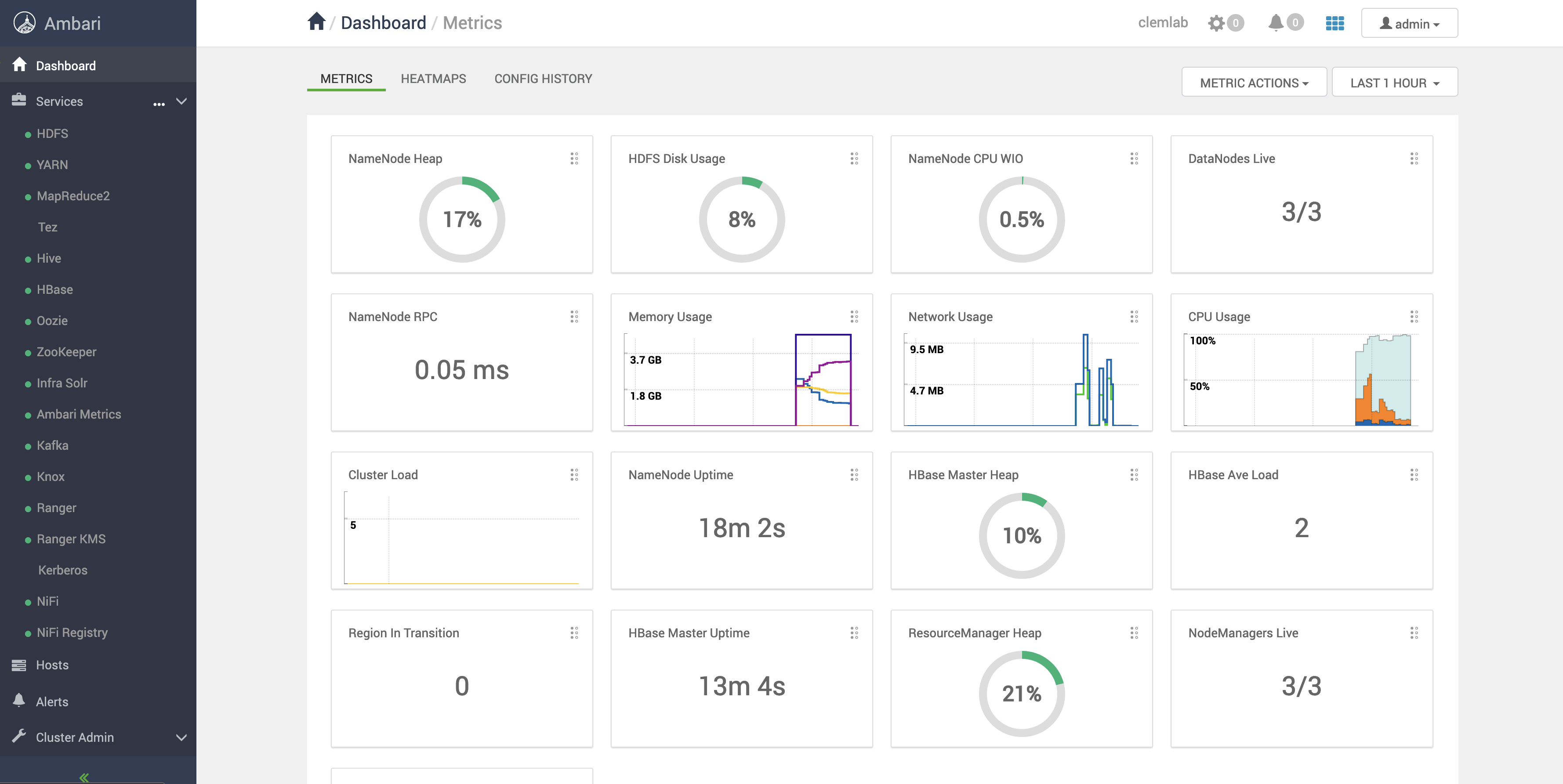Open background operations gear icon
The height and width of the screenshot is (784, 1563).
(1216, 23)
